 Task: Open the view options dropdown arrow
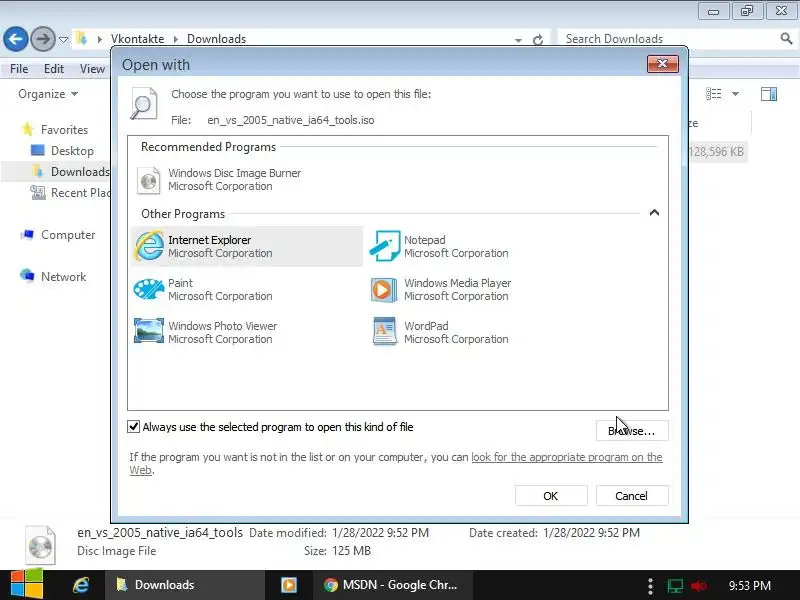735,94
